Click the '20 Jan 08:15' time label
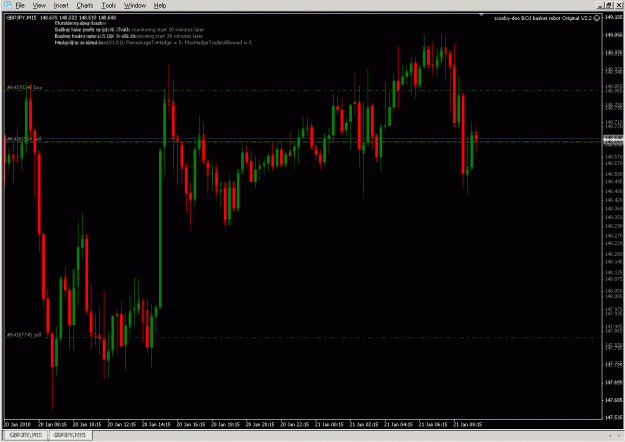The height and width of the screenshot is (442, 625). click(x=52, y=424)
